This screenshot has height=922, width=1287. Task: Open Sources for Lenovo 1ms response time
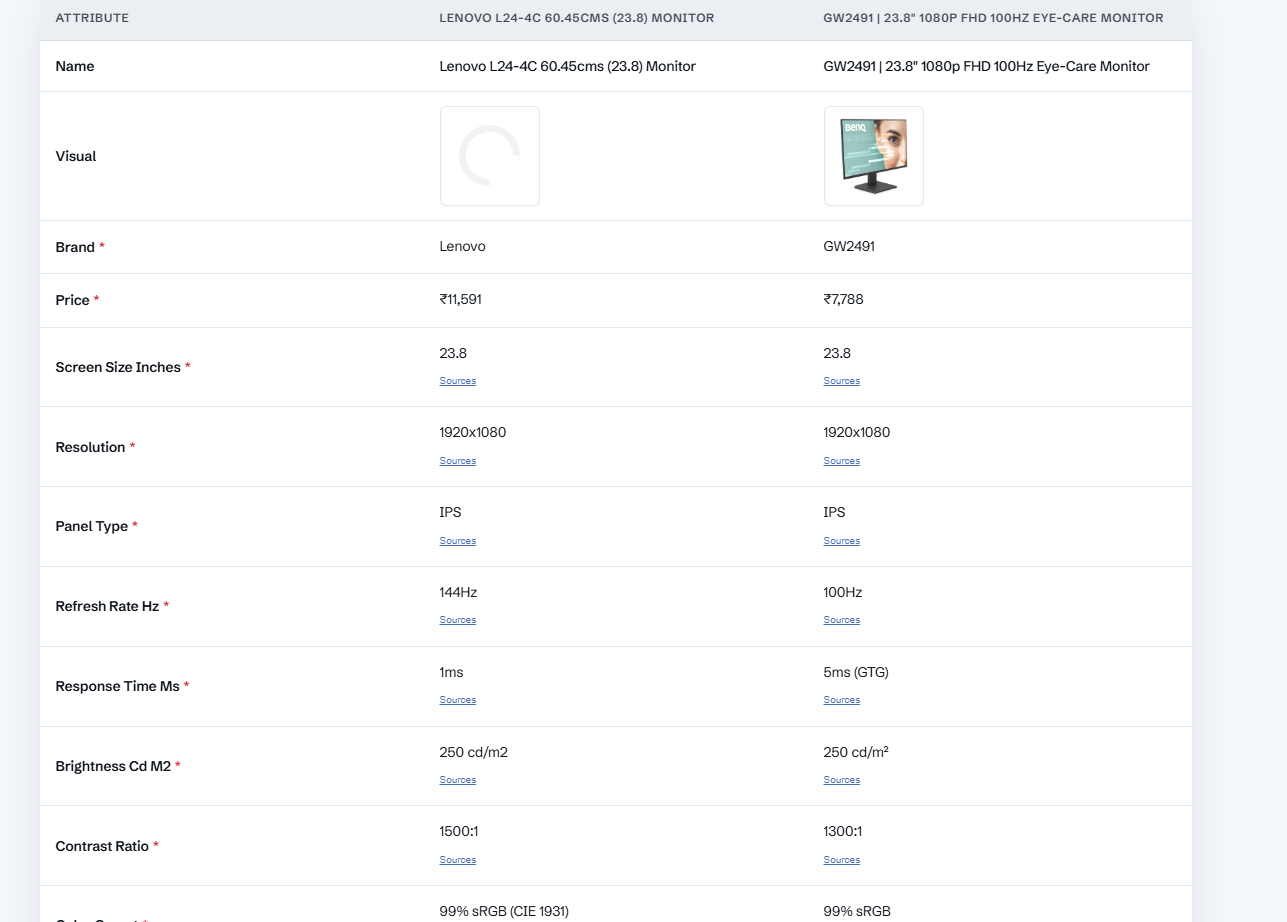(x=457, y=699)
